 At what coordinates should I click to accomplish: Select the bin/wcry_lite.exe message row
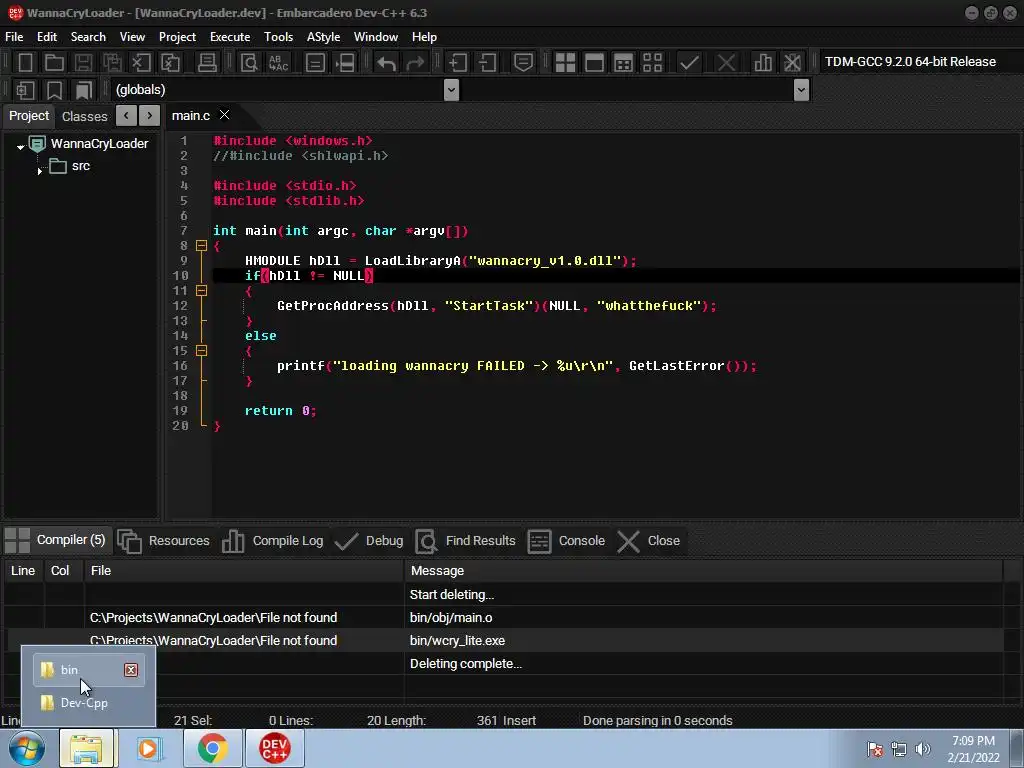[504, 641]
